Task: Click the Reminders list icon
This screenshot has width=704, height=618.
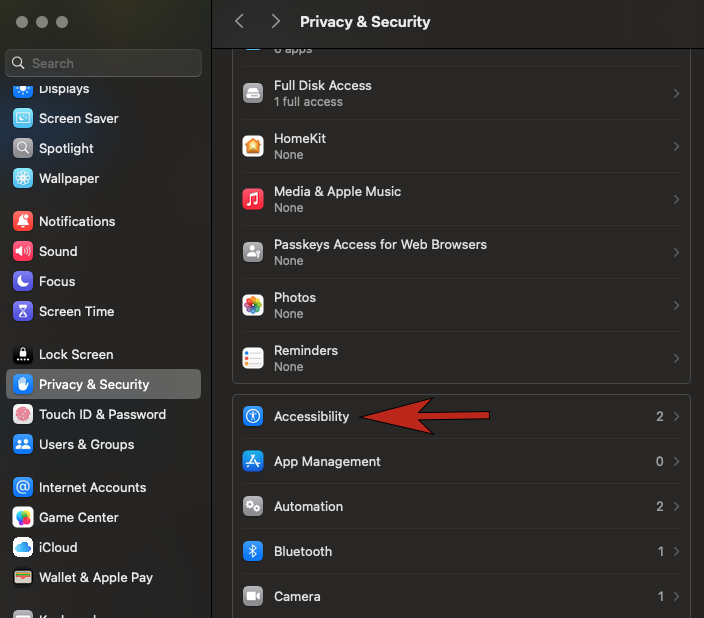Action: 253,358
